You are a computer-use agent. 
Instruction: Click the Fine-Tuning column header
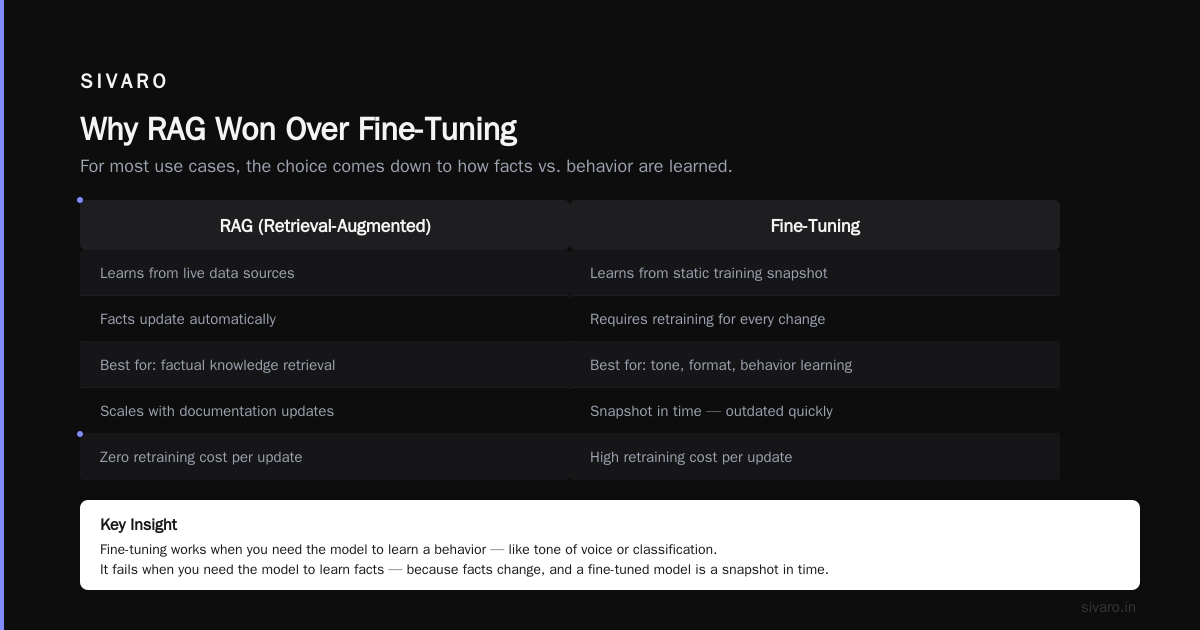click(815, 225)
